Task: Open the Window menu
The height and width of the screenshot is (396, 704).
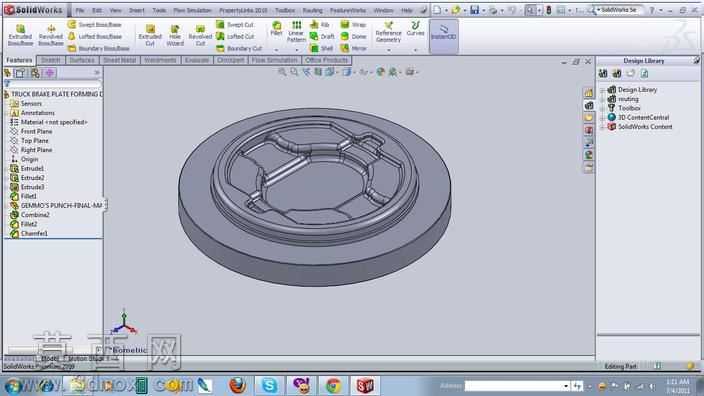Action: point(383,10)
